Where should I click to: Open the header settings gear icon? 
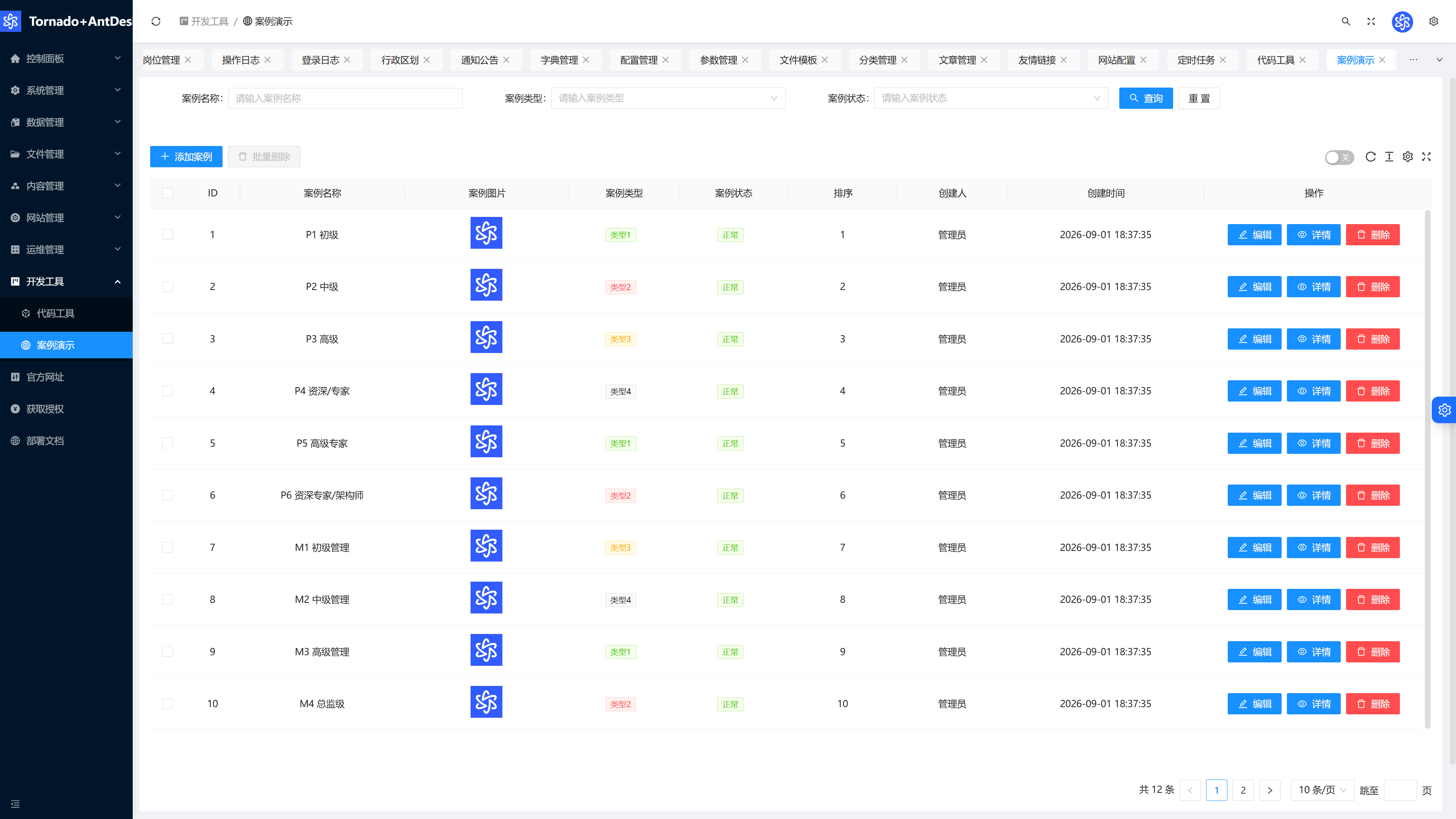coord(1433,22)
